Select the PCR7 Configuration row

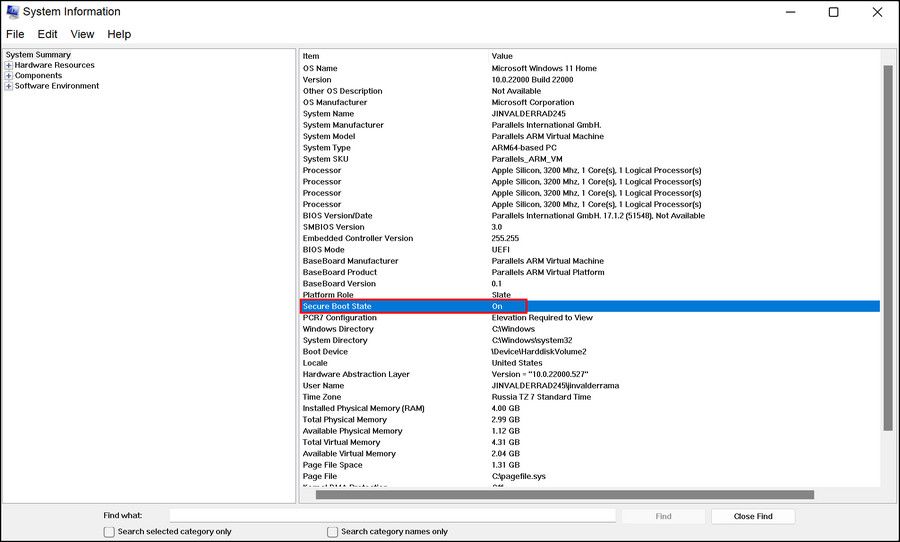(x=590, y=318)
